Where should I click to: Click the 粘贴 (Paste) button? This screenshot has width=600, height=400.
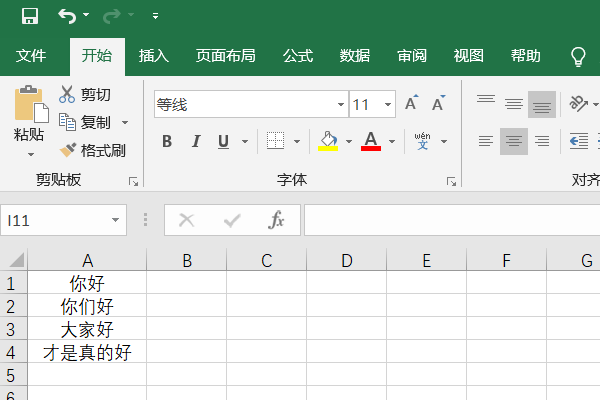point(29,121)
